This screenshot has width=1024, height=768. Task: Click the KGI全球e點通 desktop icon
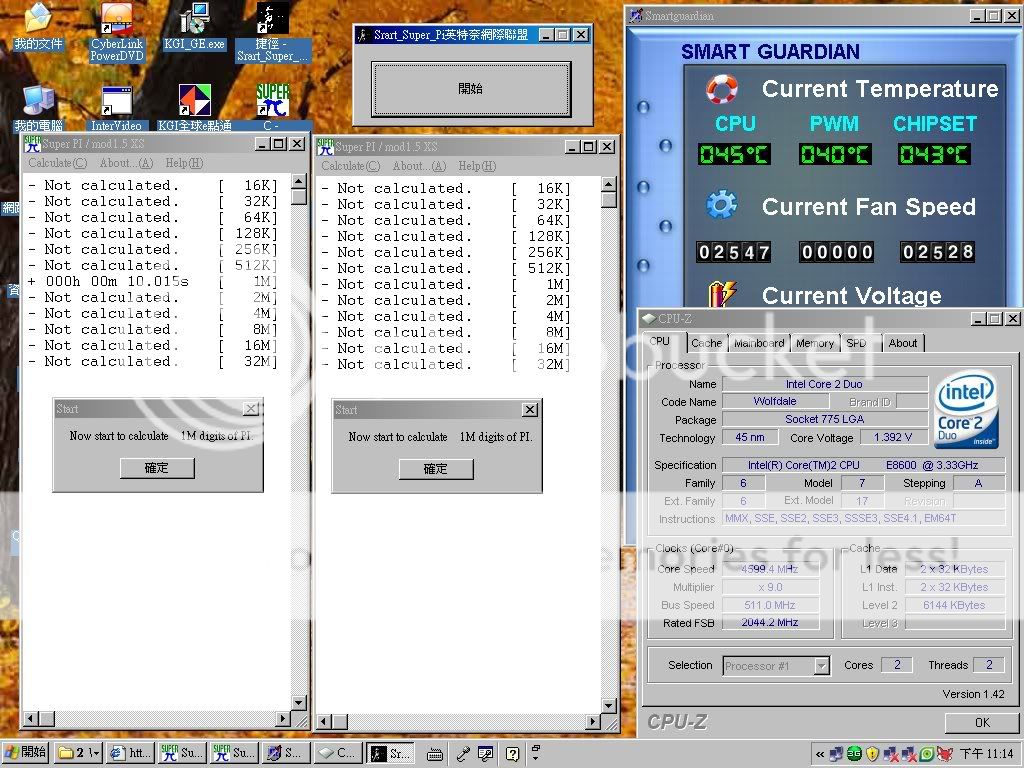click(195, 104)
